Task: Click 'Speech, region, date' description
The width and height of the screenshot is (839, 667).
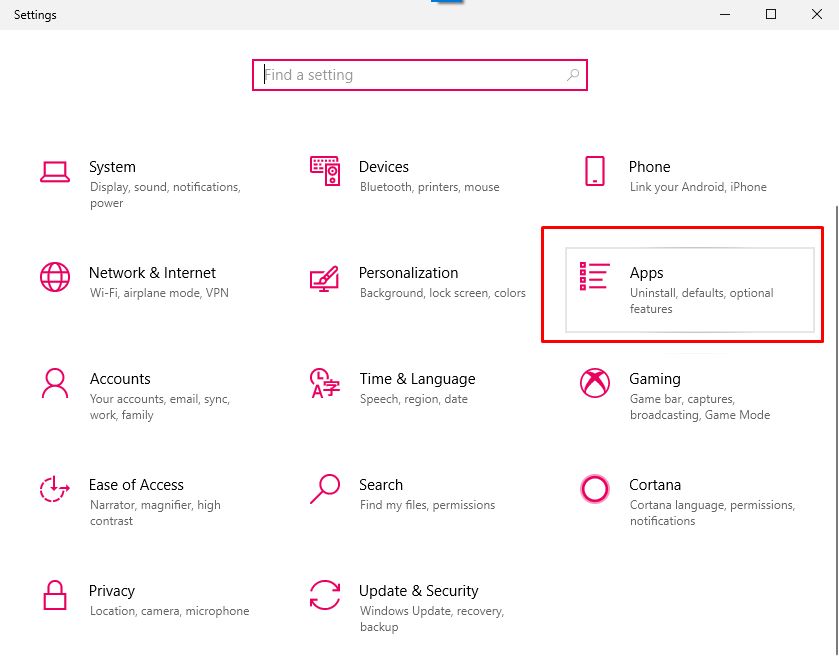Action: click(414, 398)
